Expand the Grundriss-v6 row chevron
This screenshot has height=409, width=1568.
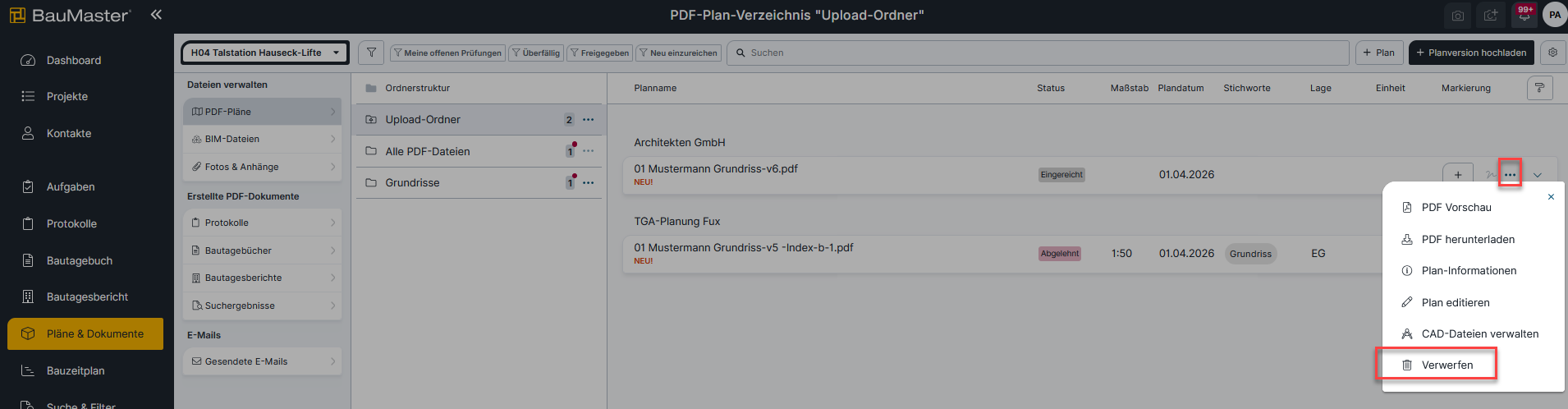[1538, 175]
